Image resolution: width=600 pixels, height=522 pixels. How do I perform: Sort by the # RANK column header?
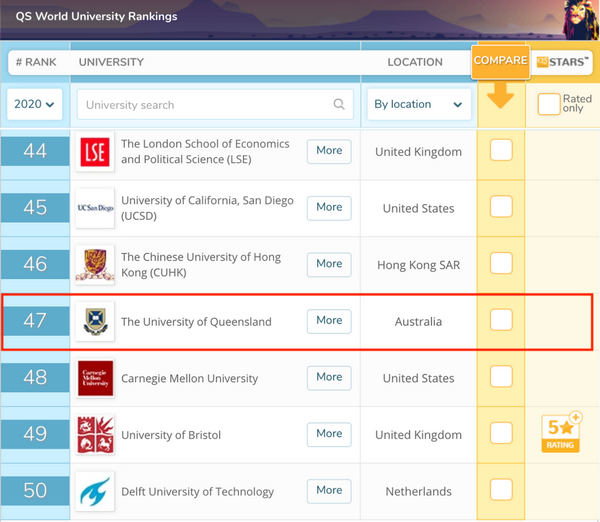pyautogui.click(x=35, y=62)
